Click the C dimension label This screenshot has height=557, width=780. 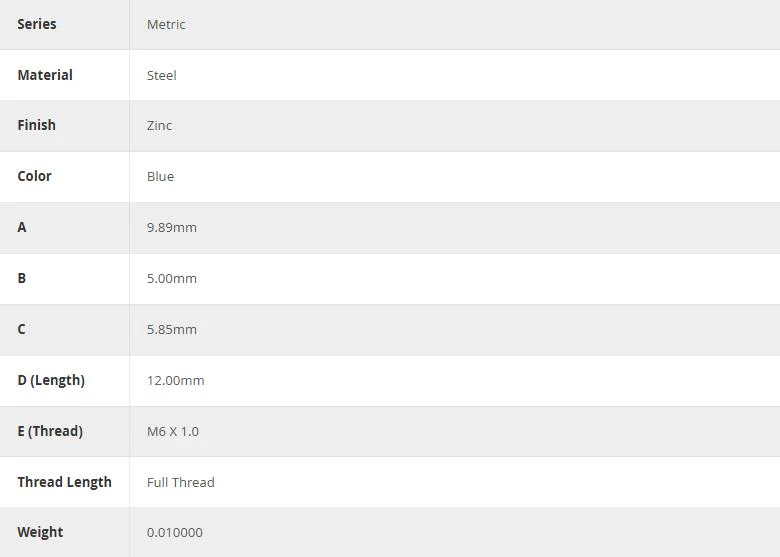[21, 329]
